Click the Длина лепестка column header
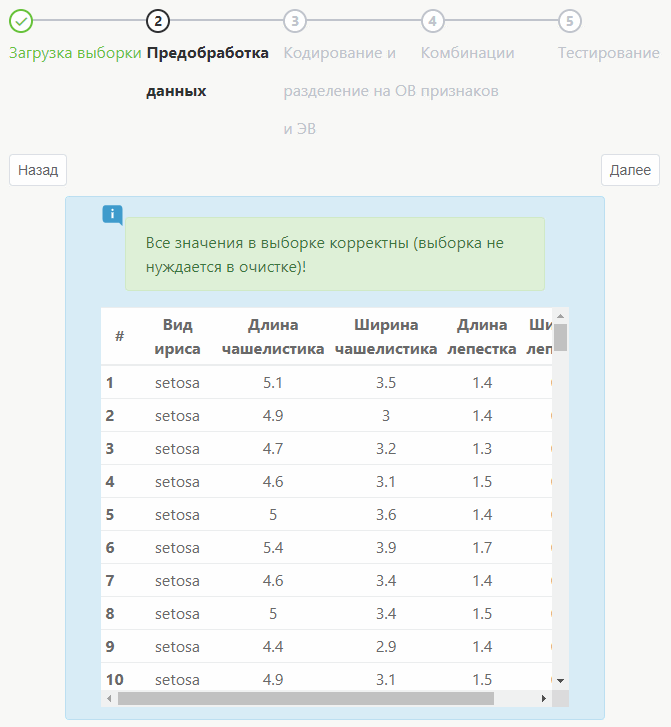 (x=482, y=337)
